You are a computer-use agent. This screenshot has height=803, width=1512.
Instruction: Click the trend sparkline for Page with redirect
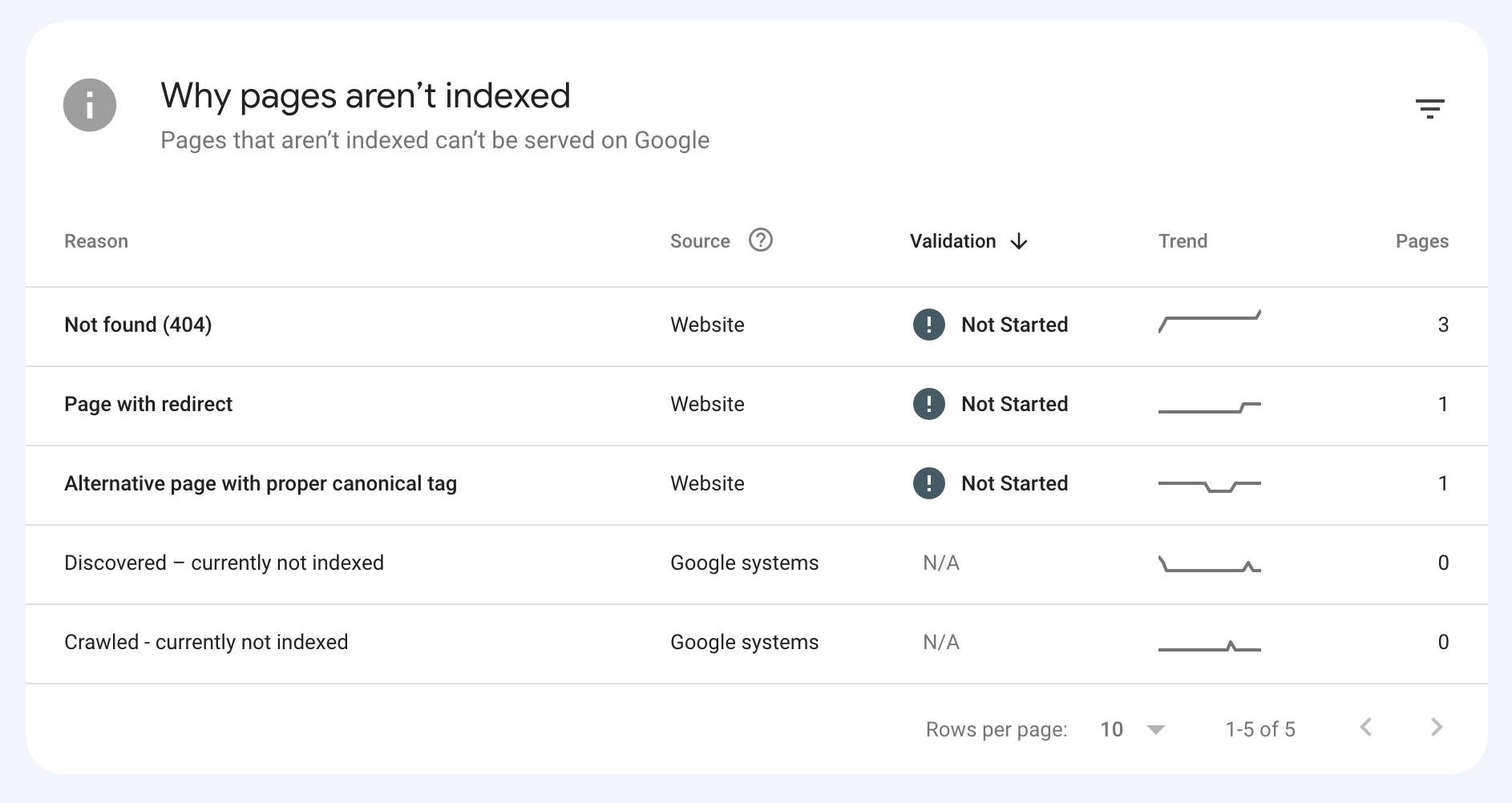[1210, 407]
